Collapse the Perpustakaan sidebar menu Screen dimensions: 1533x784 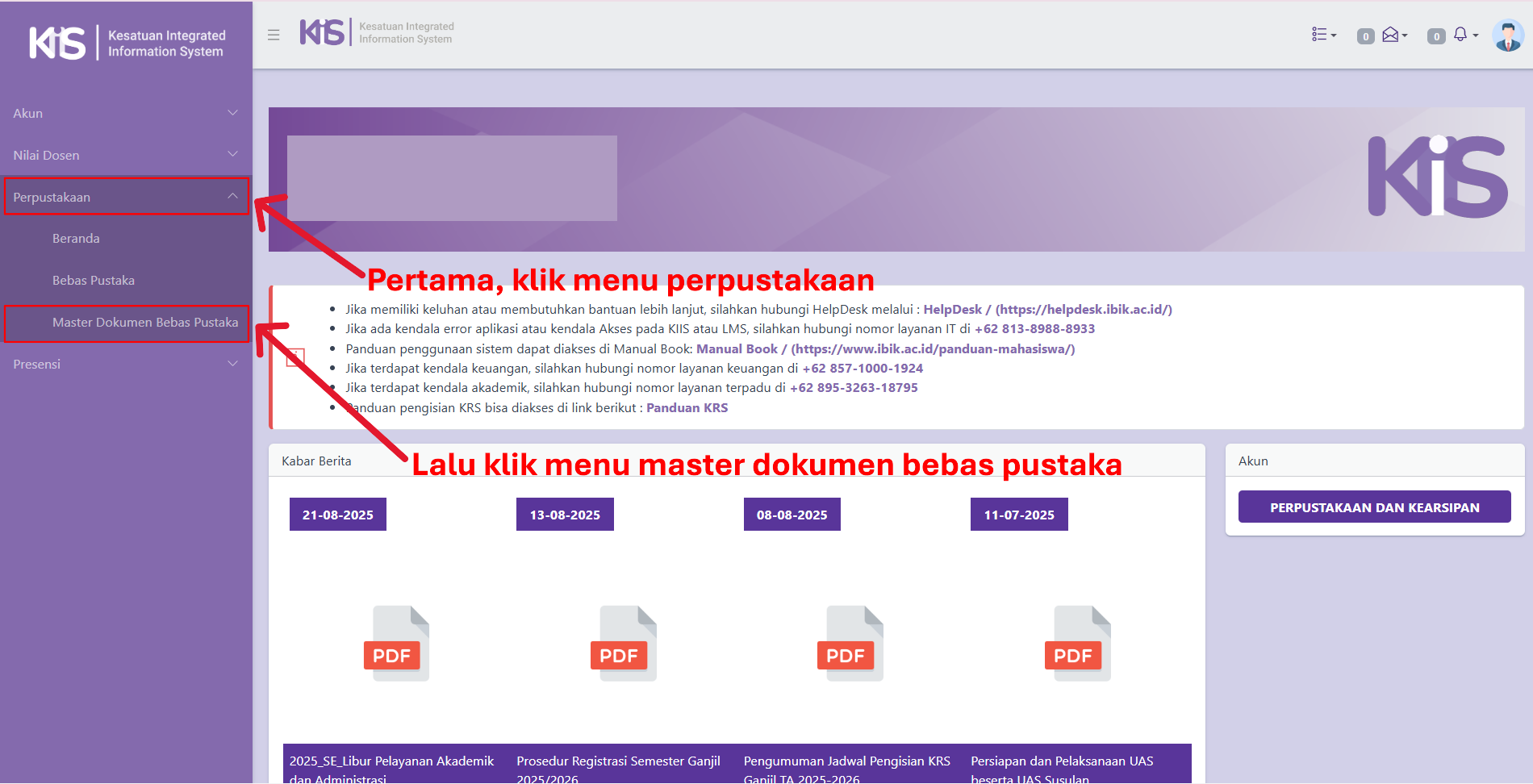point(126,197)
